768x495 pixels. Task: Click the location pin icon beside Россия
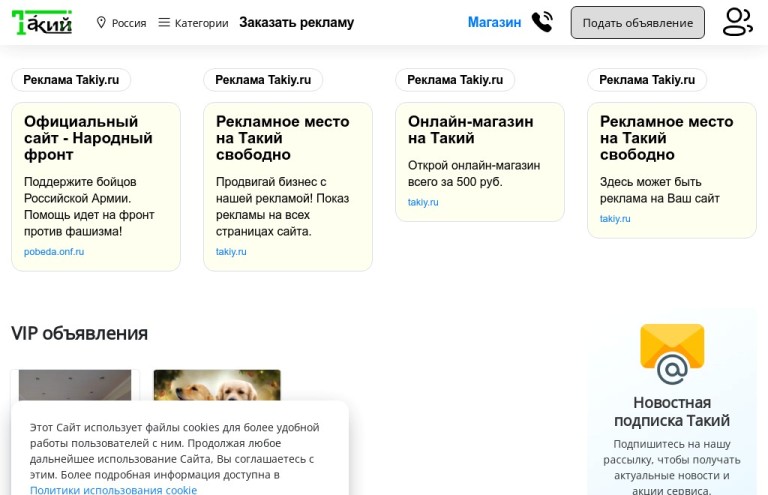click(101, 23)
